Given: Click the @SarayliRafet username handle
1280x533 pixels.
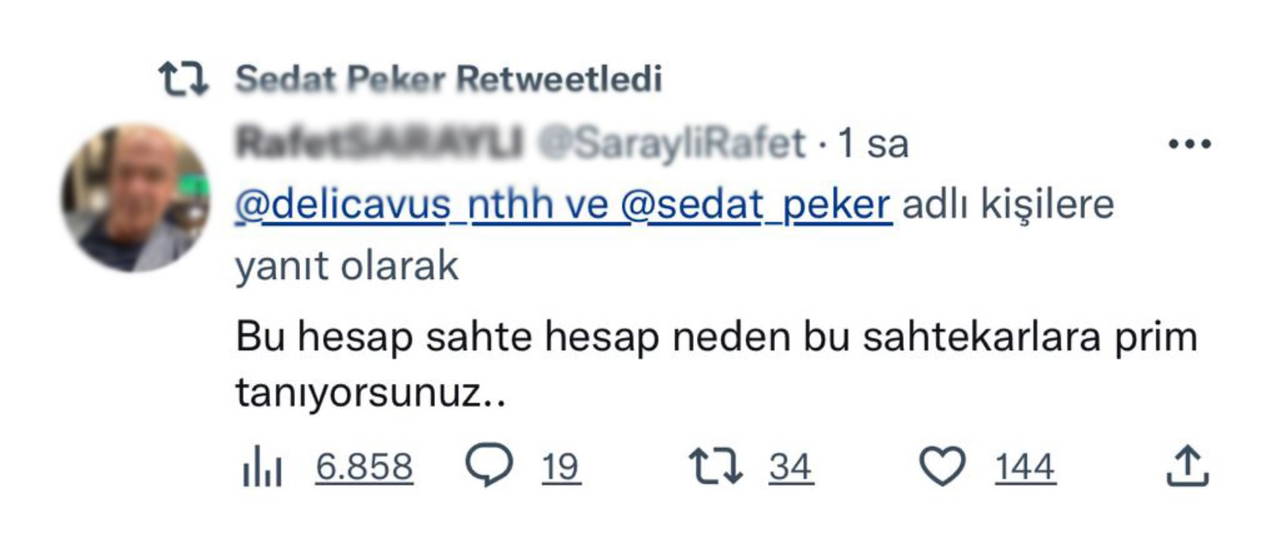Looking at the screenshot, I should click(671, 144).
